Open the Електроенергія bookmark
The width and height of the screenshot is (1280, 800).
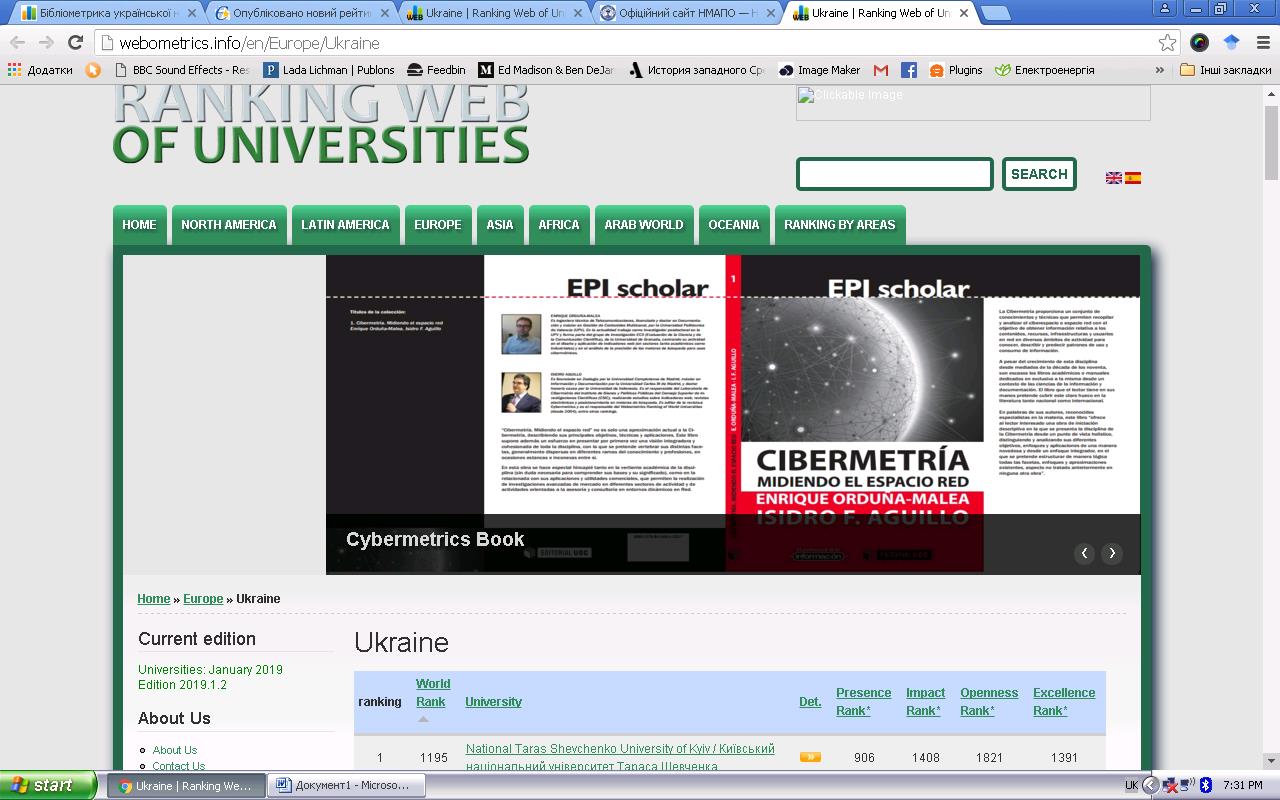tap(1045, 70)
